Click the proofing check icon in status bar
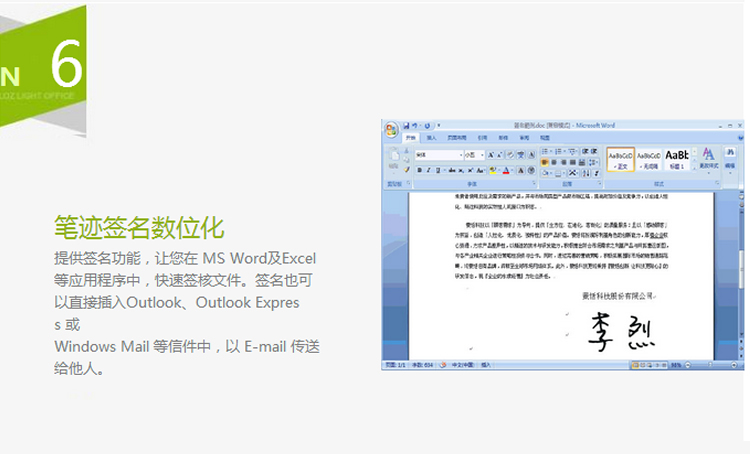 click(443, 365)
